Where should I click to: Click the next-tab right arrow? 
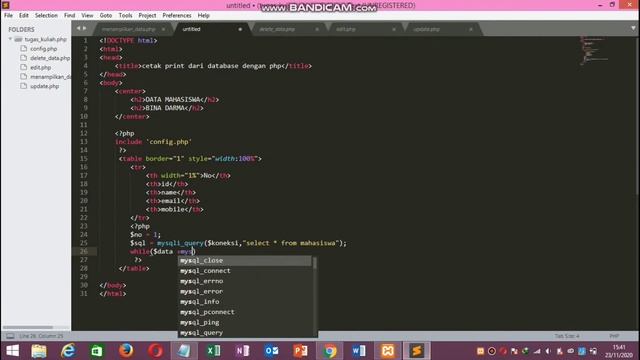click(84, 28)
